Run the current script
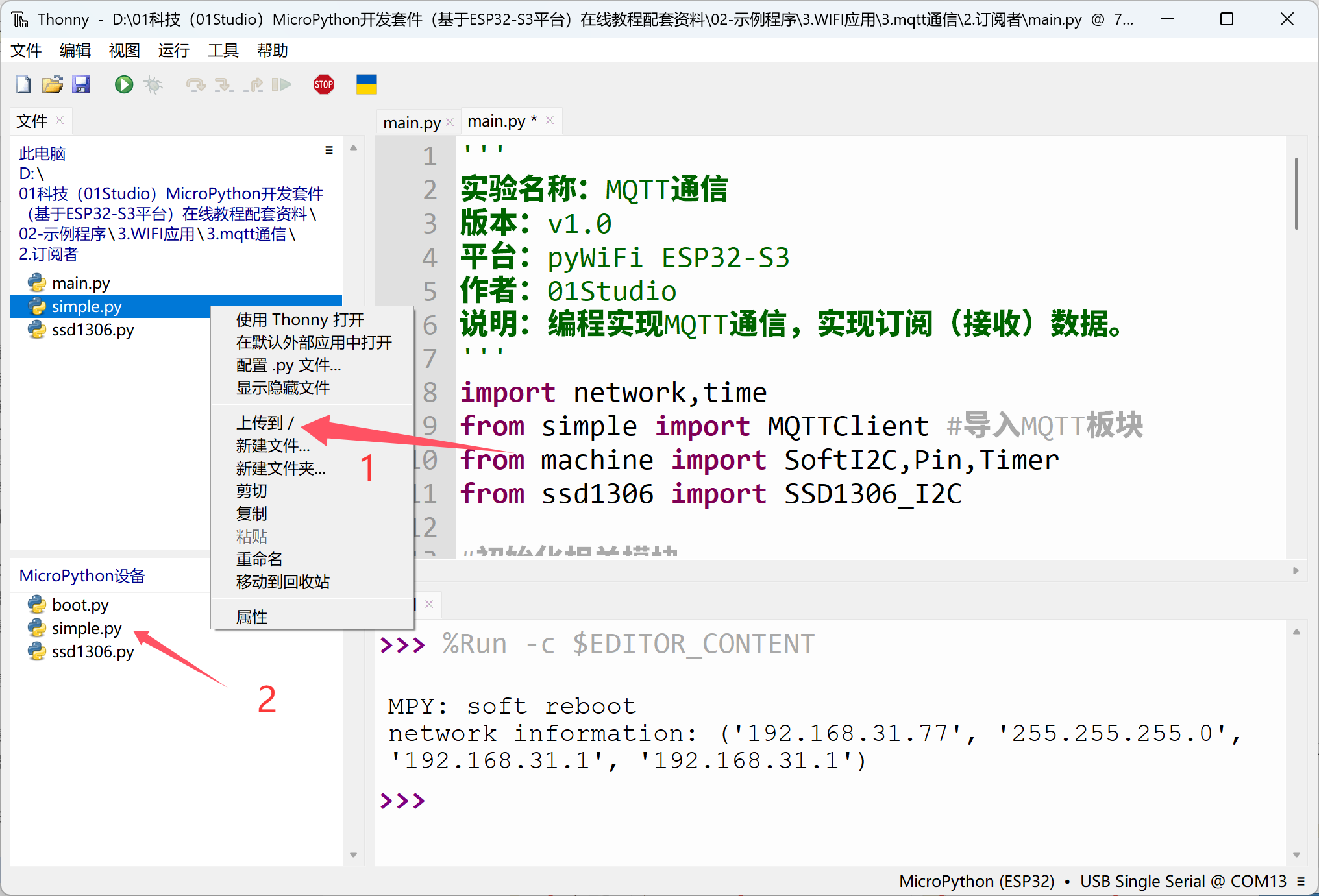The width and height of the screenshot is (1319, 896). pyautogui.click(x=123, y=84)
